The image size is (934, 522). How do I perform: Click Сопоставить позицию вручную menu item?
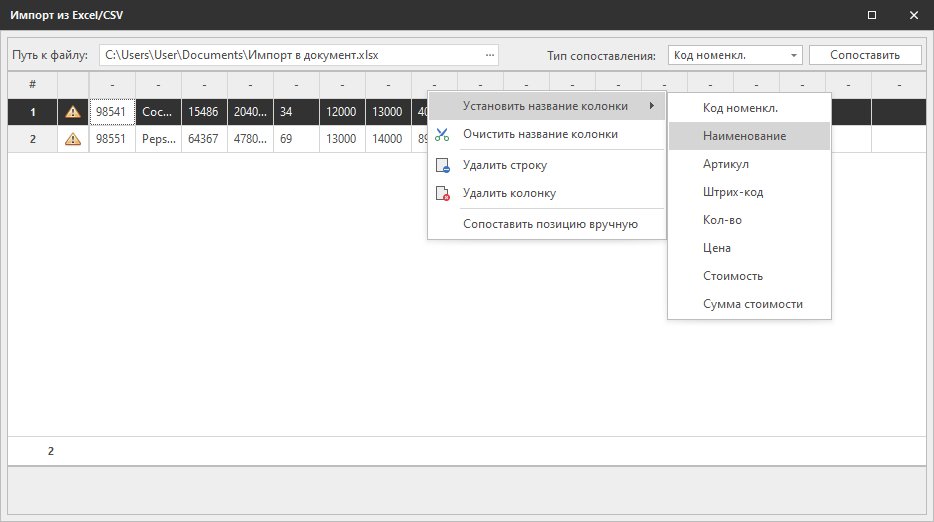coord(550,224)
